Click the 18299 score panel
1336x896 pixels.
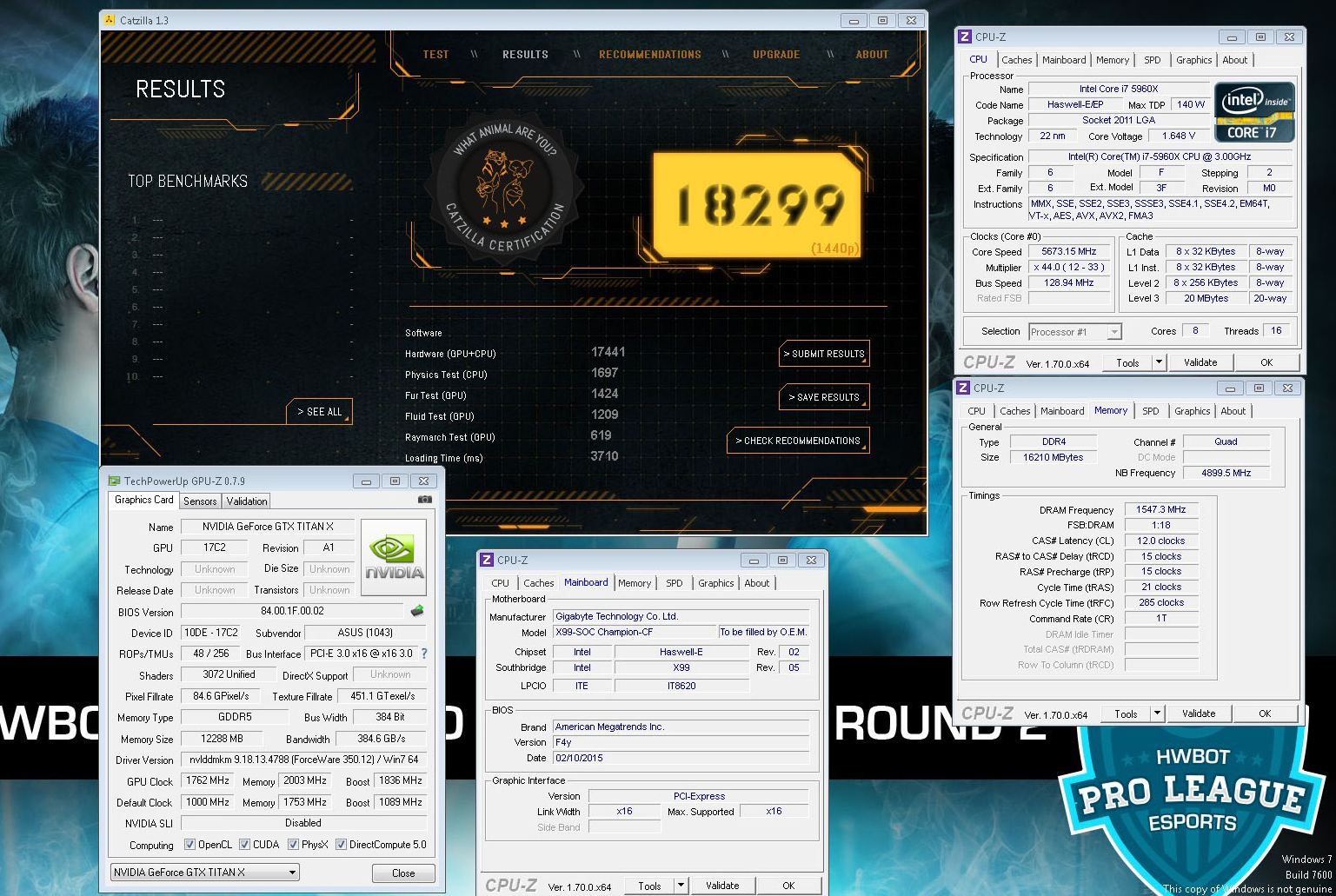point(756,206)
